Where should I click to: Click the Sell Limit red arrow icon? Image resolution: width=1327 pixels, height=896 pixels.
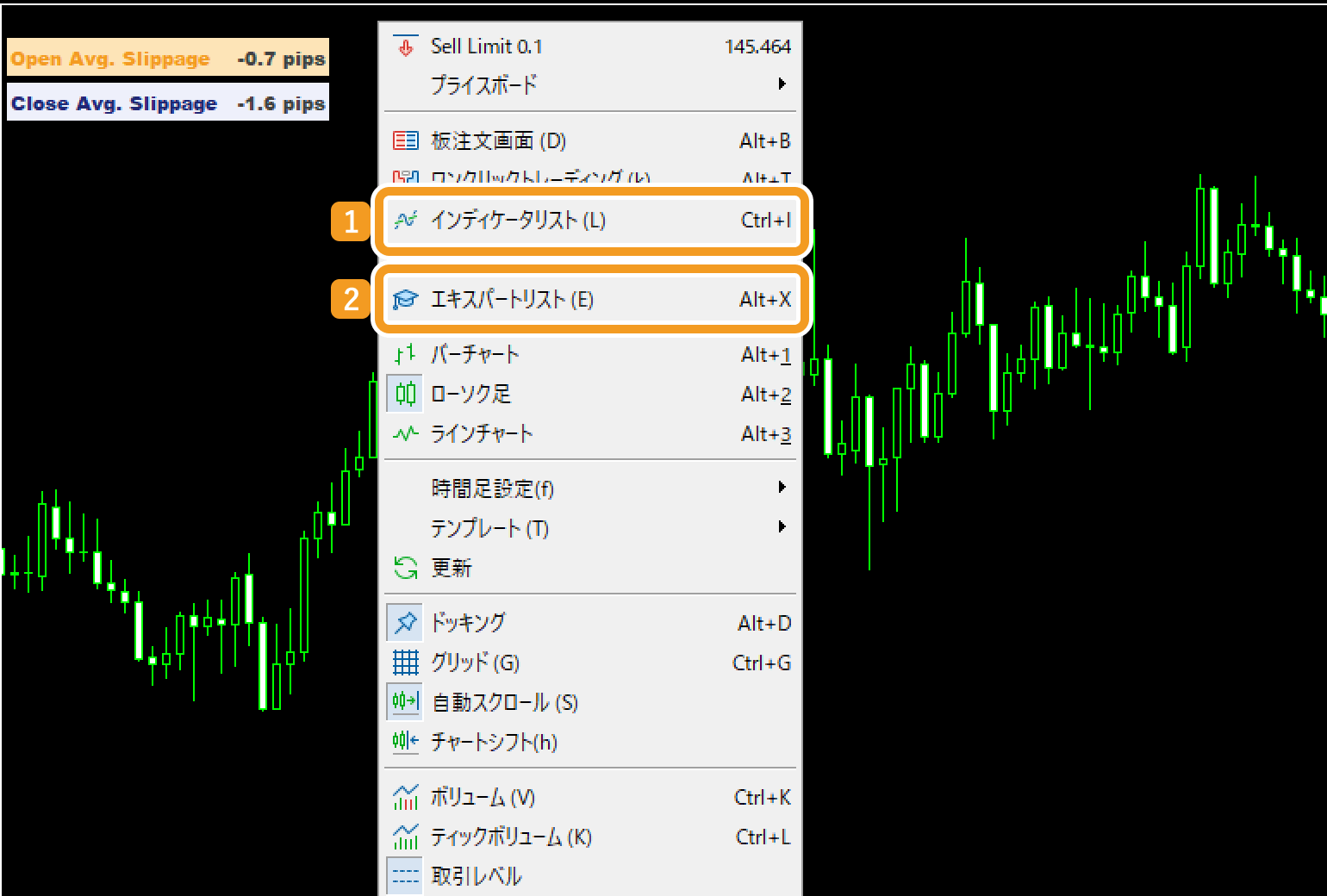click(x=405, y=47)
